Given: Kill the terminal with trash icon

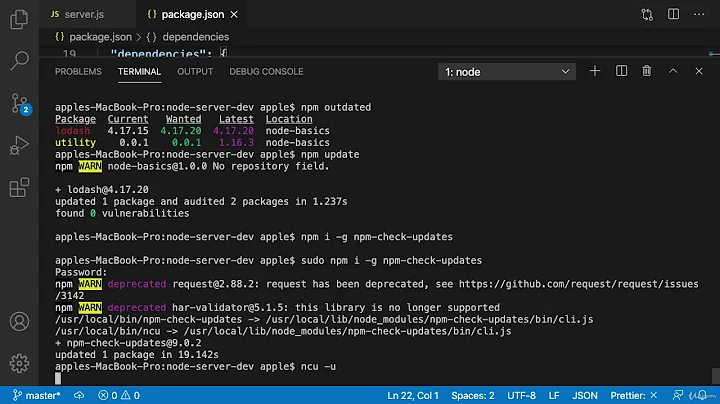Looking at the screenshot, I should 647,71.
